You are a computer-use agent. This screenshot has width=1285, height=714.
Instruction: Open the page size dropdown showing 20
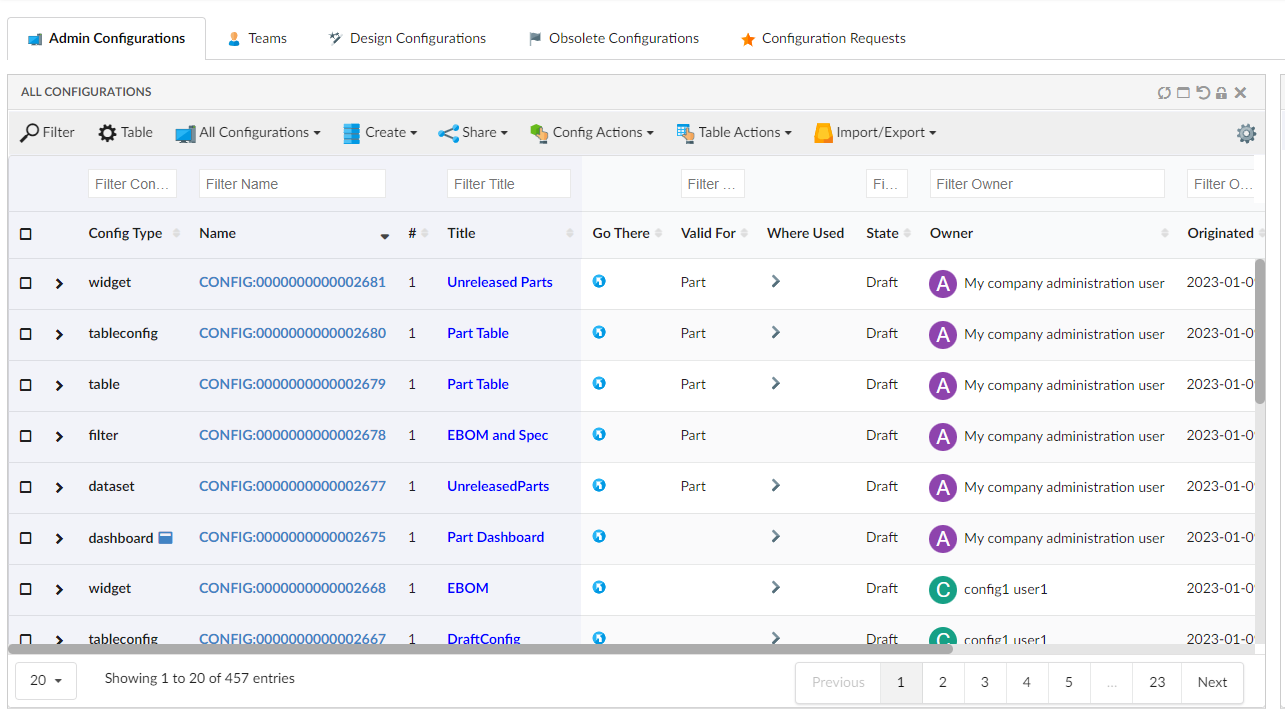[x=46, y=681]
